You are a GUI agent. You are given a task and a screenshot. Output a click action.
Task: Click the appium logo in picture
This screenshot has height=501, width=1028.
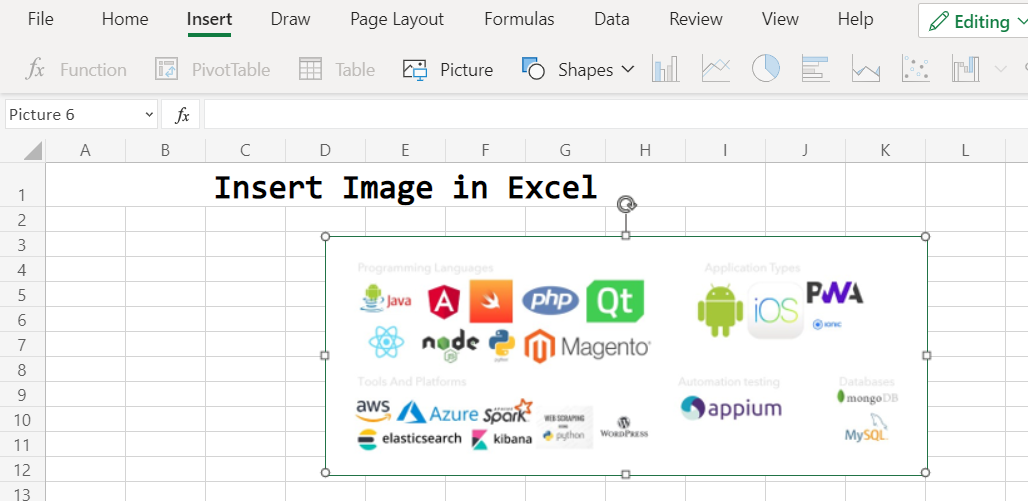[731, 408]
